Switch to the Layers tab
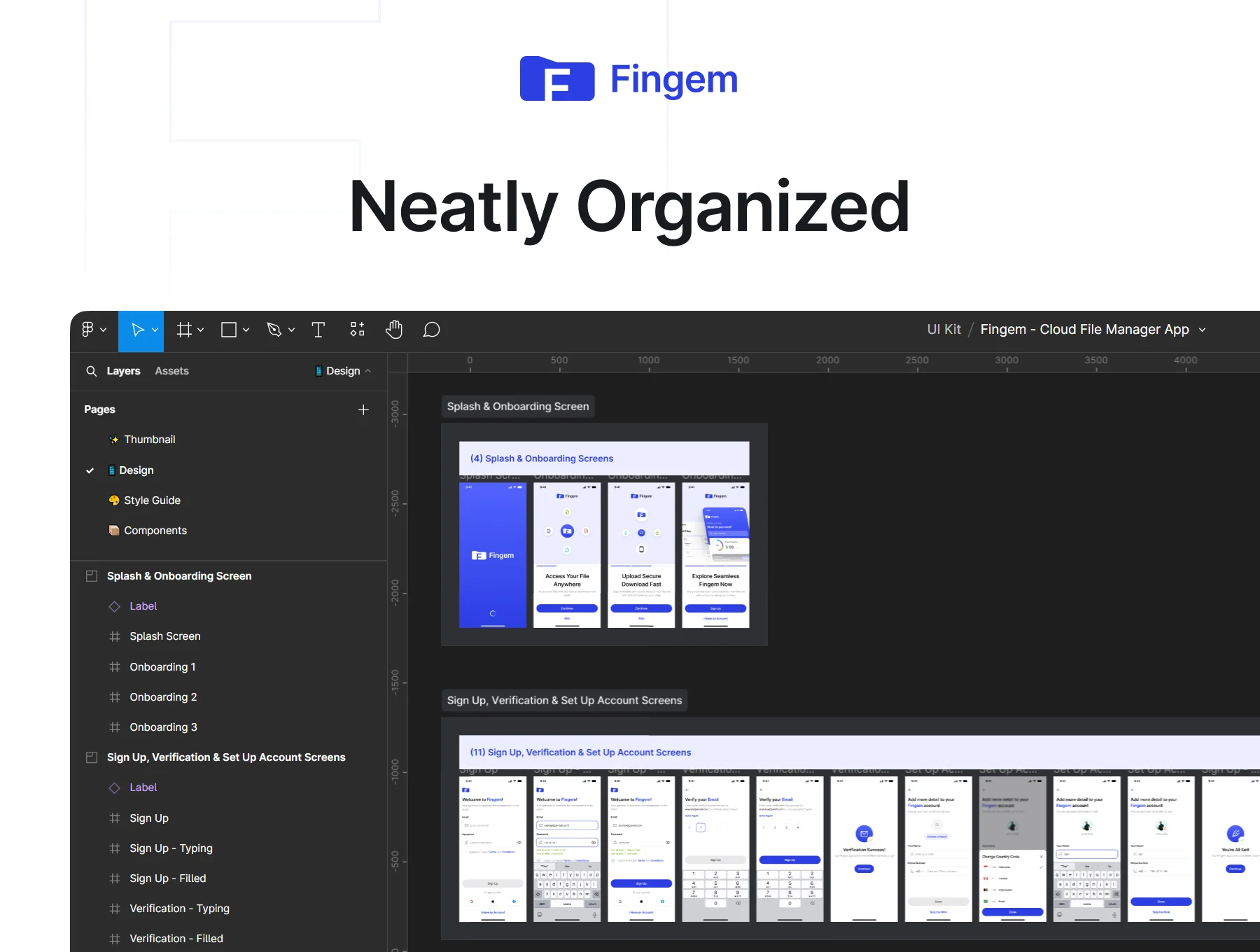 (x=123, y=371)
